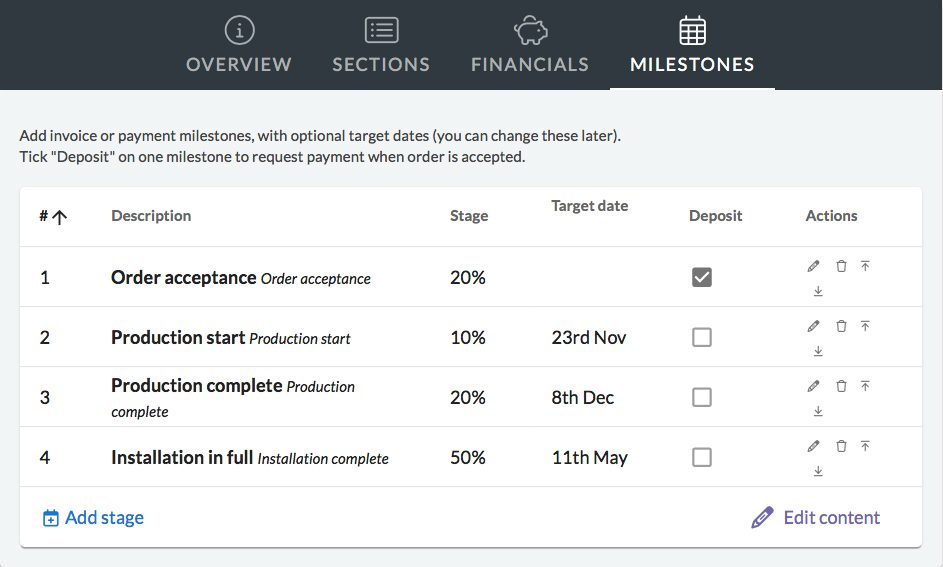943x567 pixels.
Task: Tick Deposit for Production complete
Action: coord(702,397)
